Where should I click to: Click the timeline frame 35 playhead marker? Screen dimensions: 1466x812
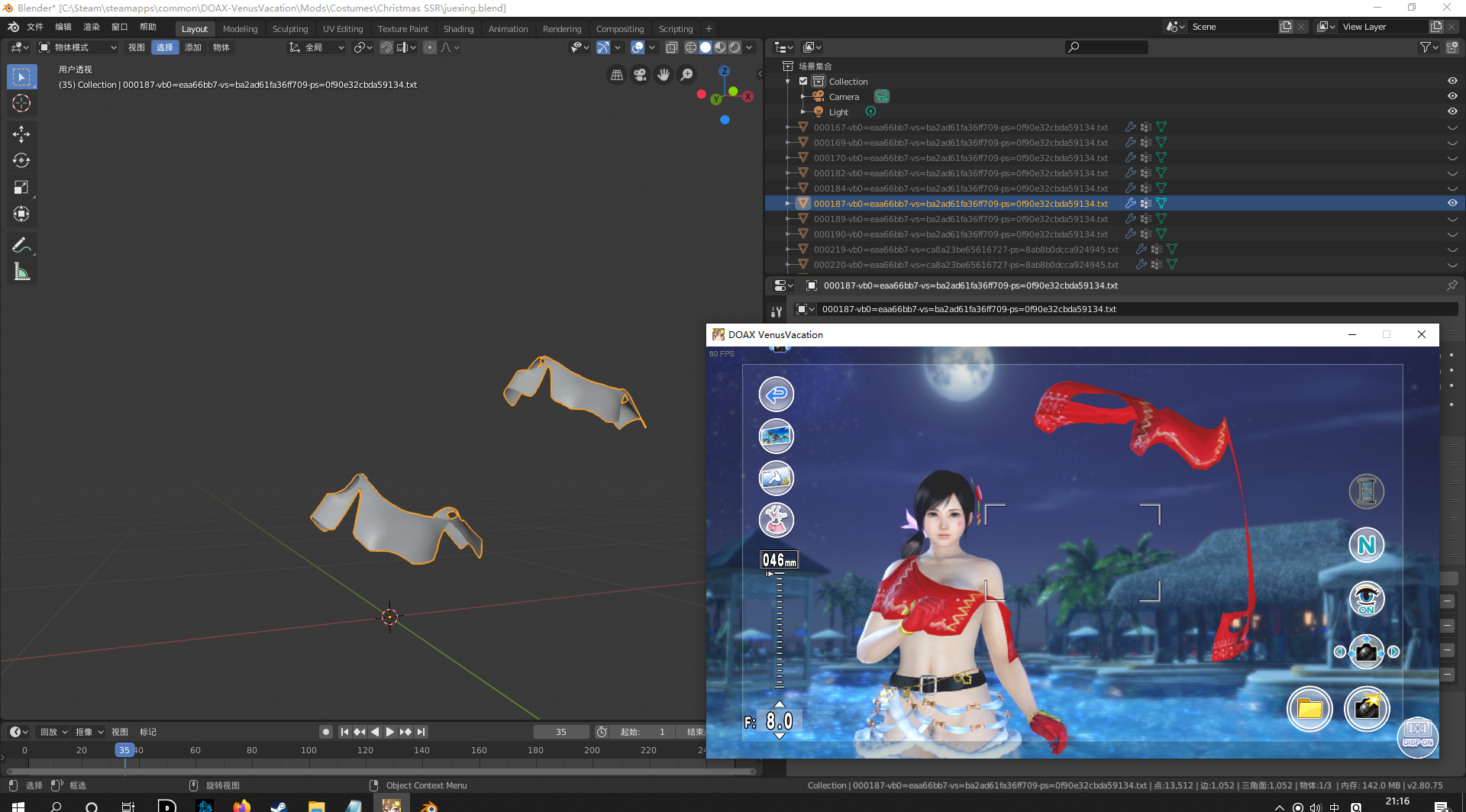pyautogui.click(x=124, y=750)
